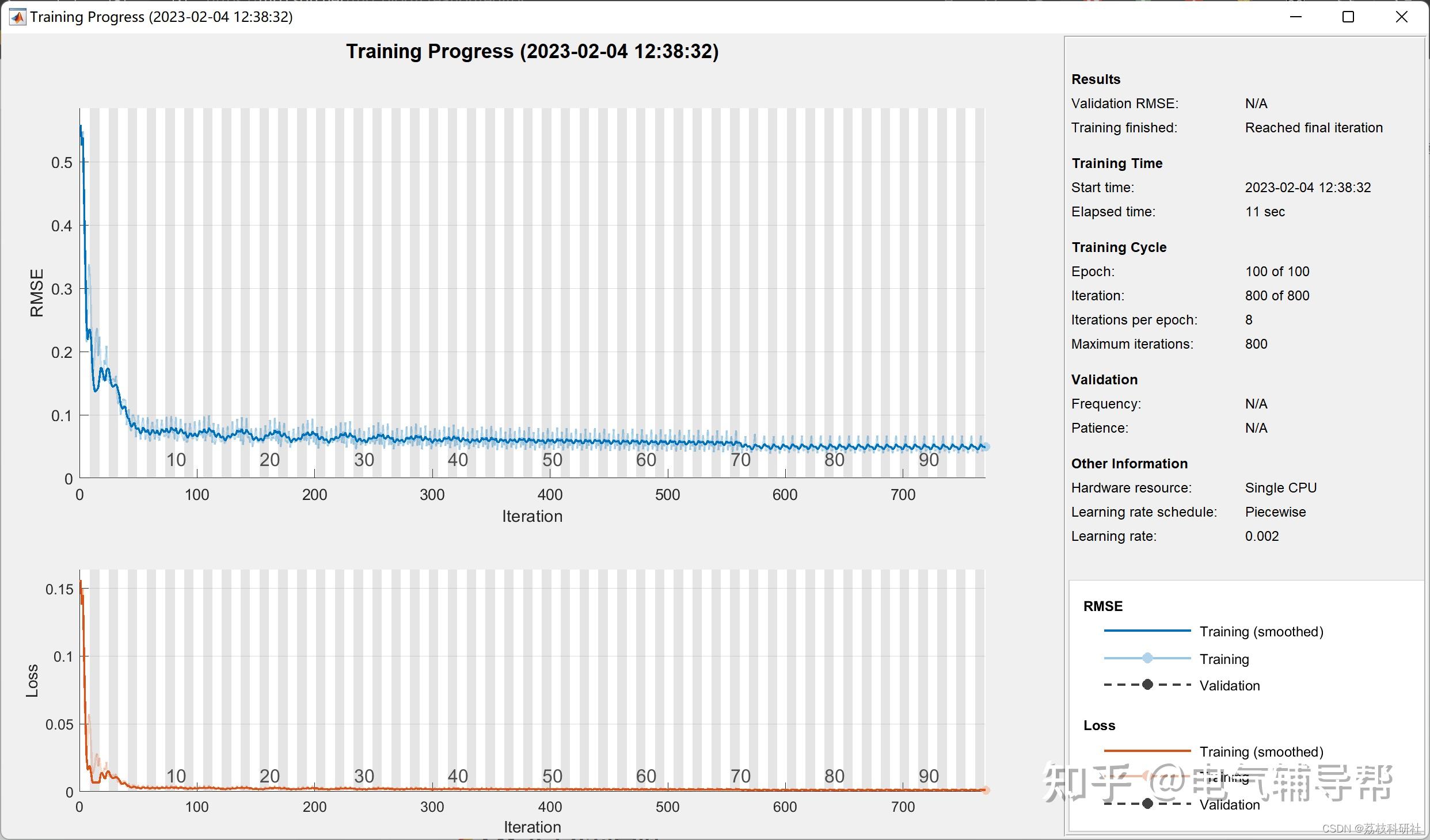Click light-blue Training marker in RMSE legend
Image resolution: width=1430 pixels, height=840 pixels.
point(1147,658)
